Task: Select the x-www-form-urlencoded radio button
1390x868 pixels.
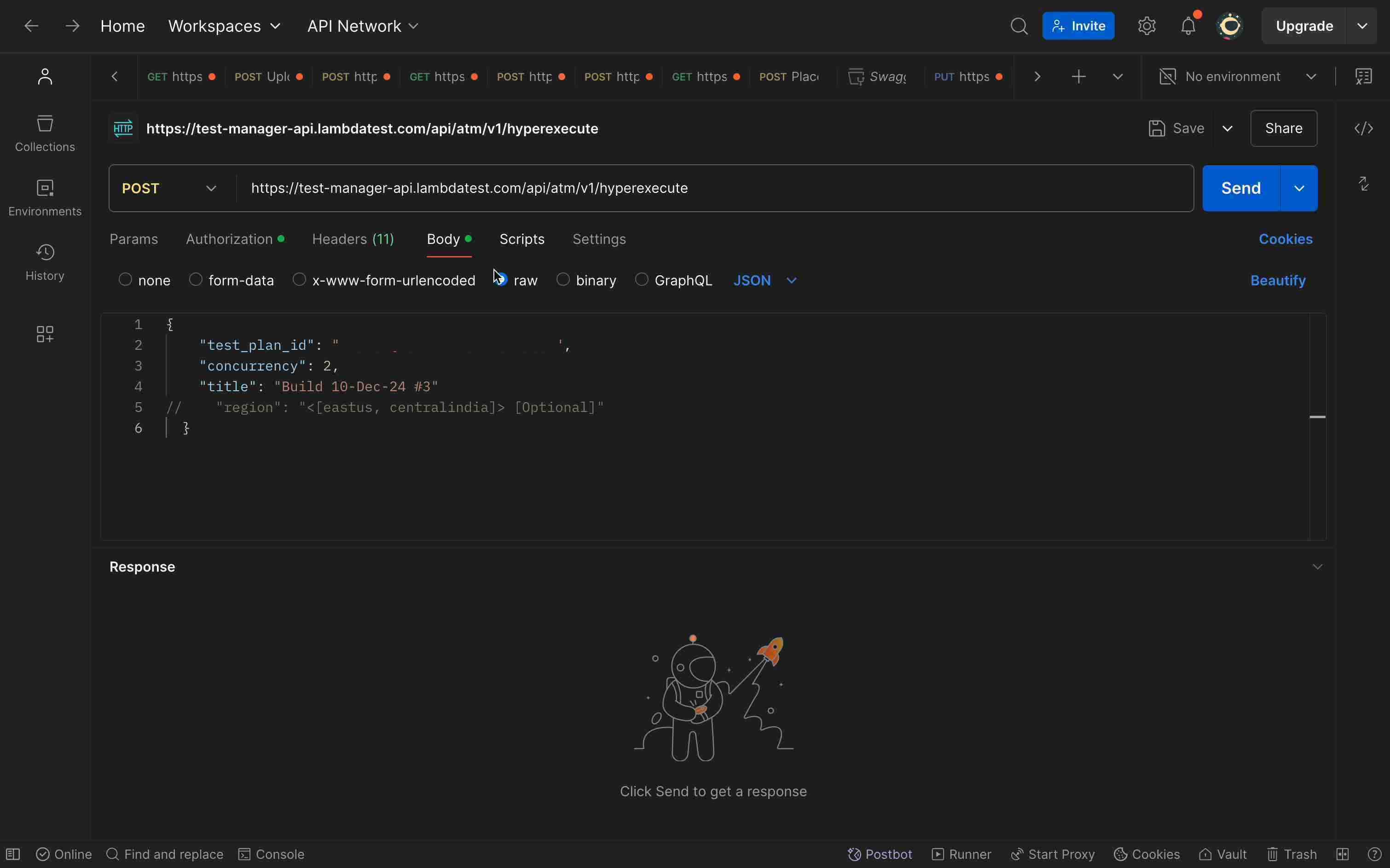Action: 299,279
